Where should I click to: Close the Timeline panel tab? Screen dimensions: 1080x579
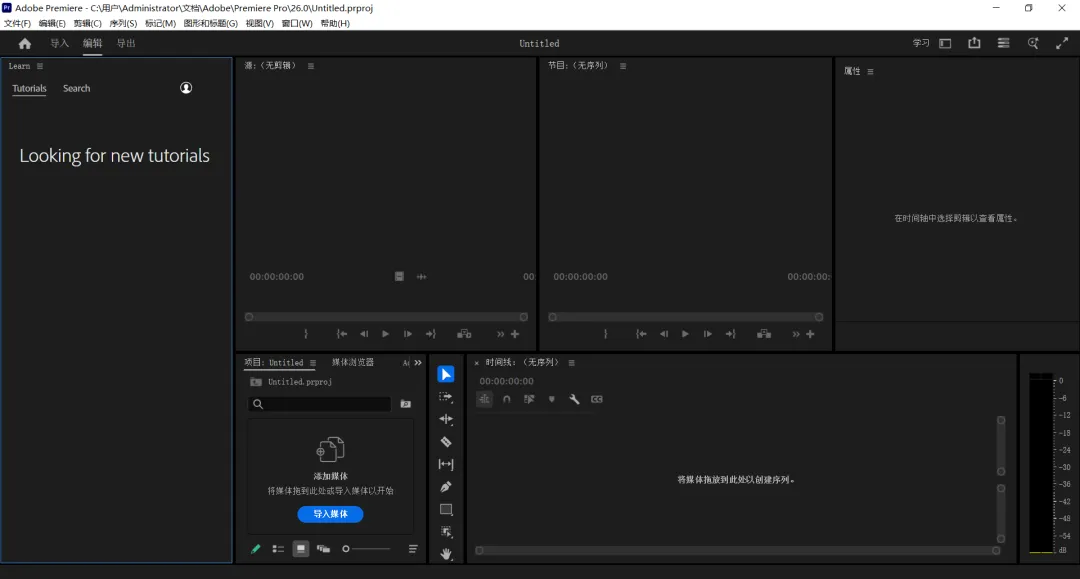(476, 363)
